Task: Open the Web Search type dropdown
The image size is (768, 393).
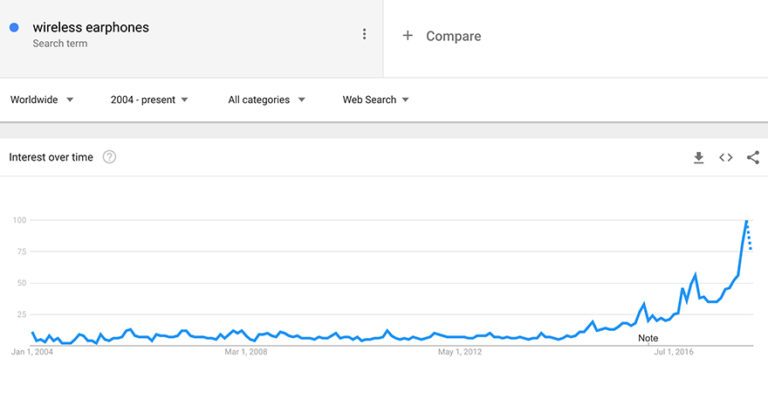Action: pos(376,99)
